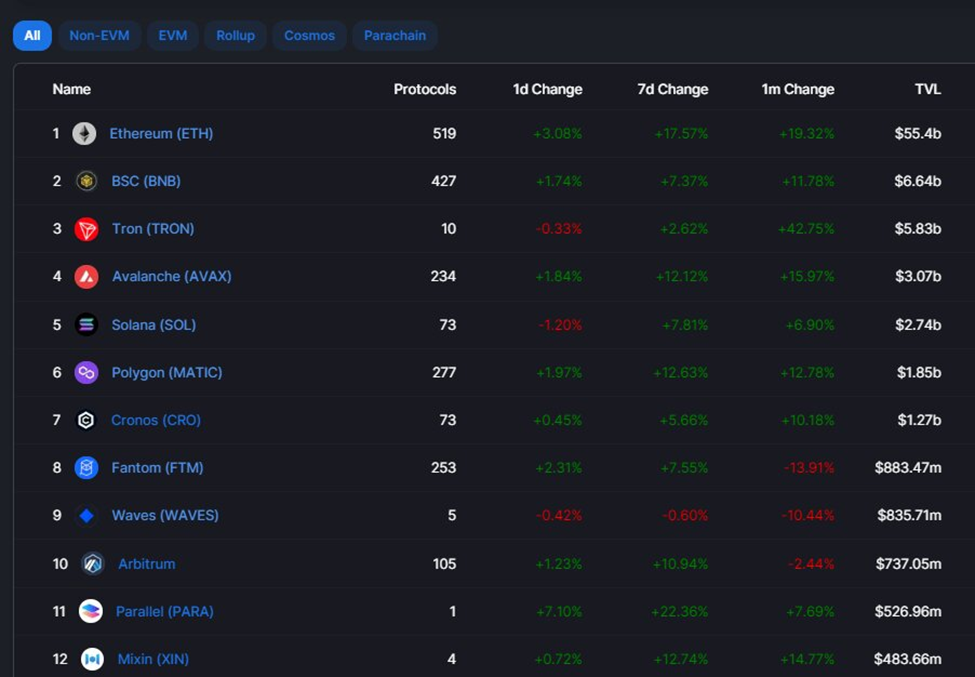975x677 pixels.
Task: Click the red Tron logo icon
Action: point(86,229)
